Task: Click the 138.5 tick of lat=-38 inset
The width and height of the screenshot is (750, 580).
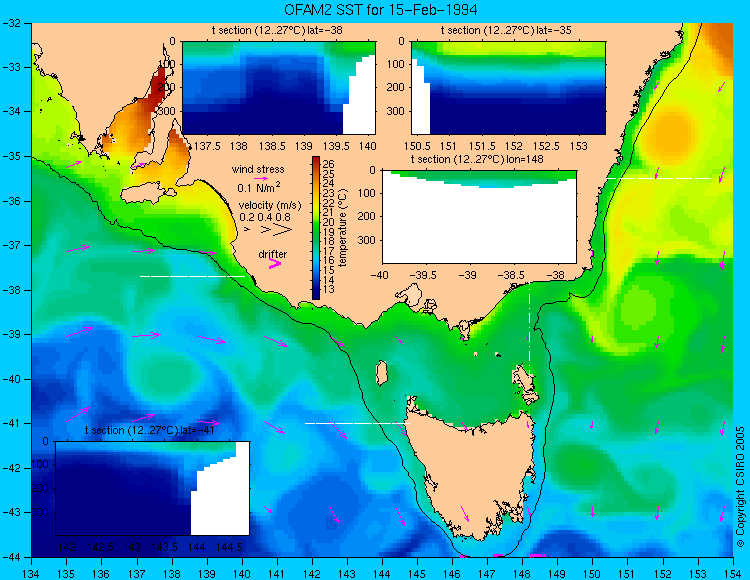Action: (x=272, y=146)
